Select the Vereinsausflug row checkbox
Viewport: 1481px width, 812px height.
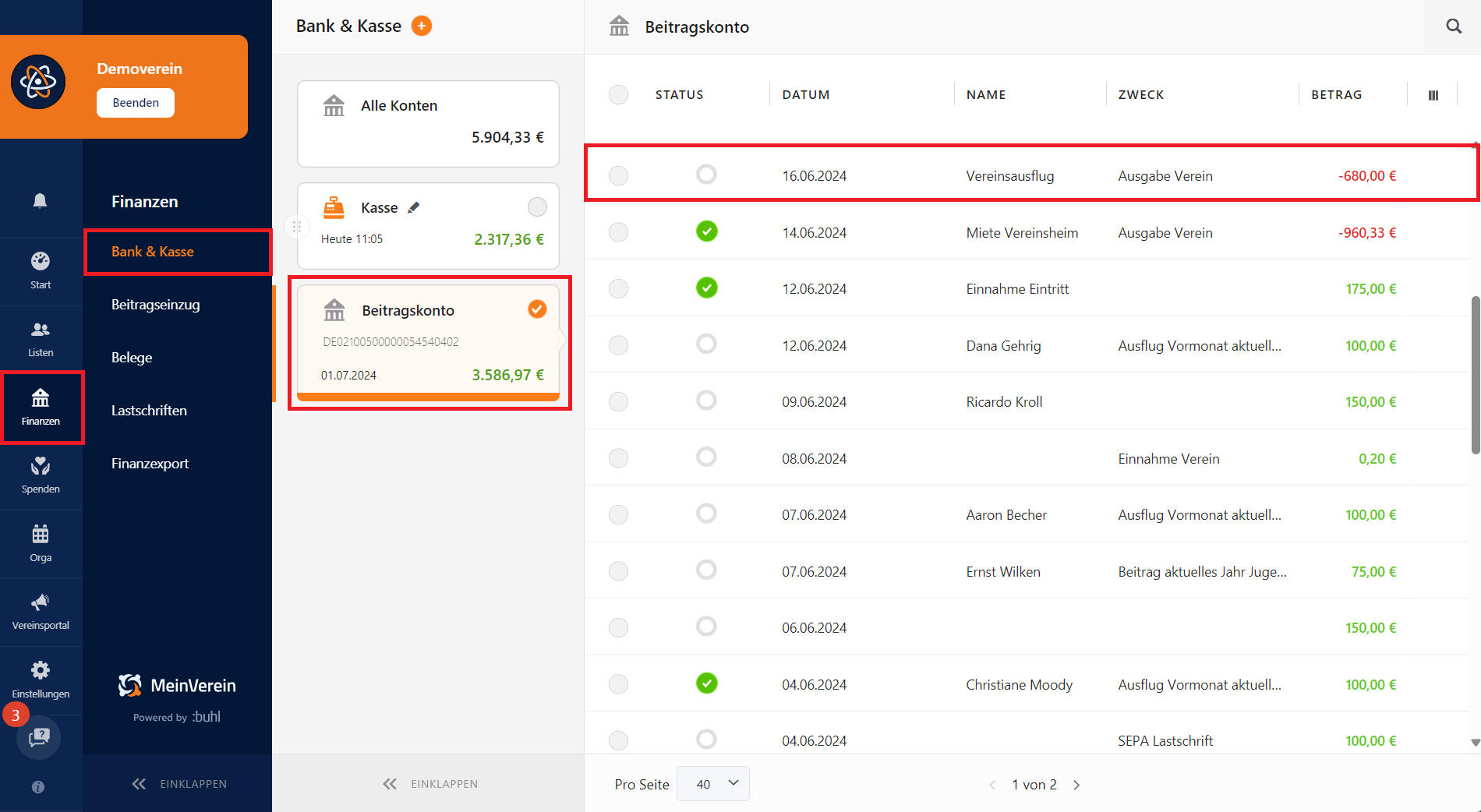tap(618, 175)
